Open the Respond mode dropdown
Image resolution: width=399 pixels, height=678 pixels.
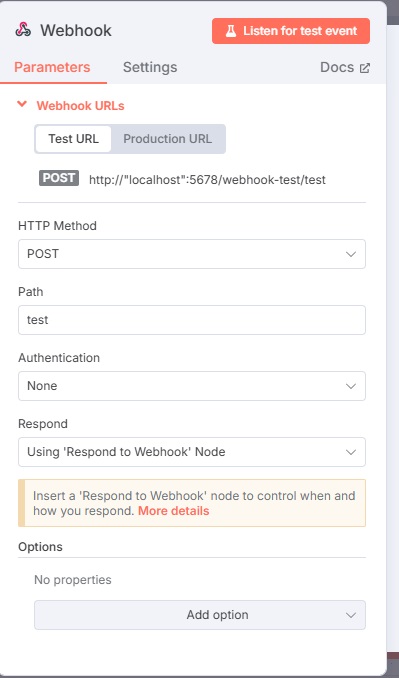click(192, 452)
